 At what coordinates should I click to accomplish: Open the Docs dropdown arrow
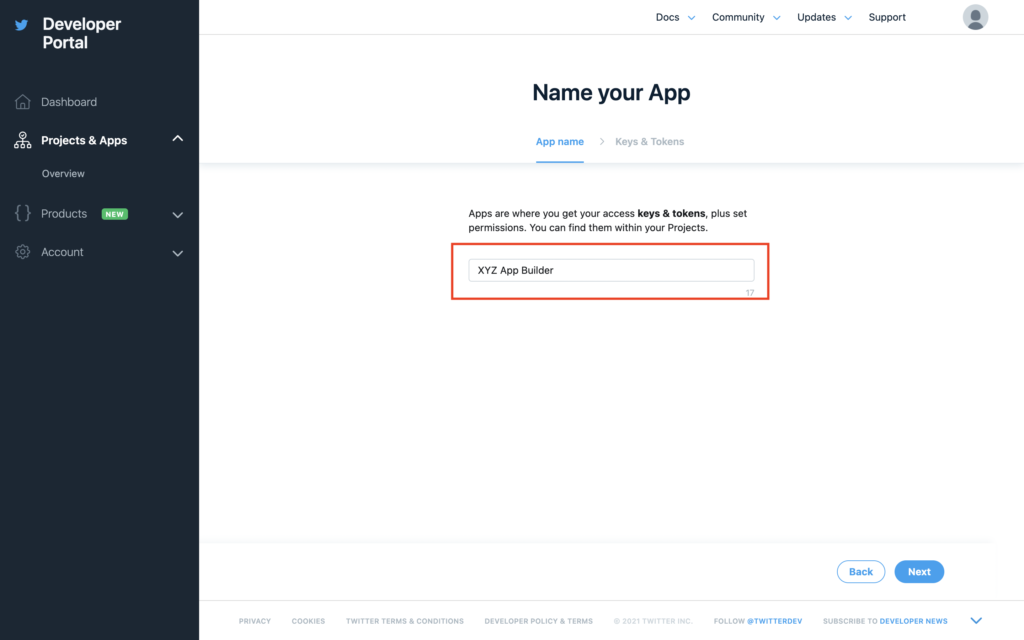(x=692, y=18)
